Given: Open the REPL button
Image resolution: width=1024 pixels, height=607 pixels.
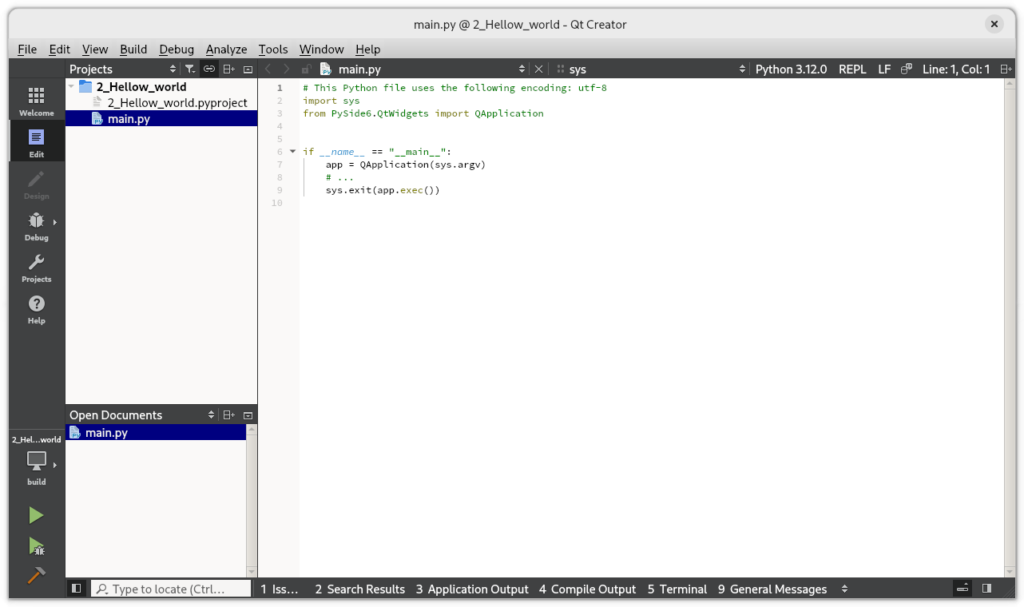Looking at the screenshot, I should (852, 69).
